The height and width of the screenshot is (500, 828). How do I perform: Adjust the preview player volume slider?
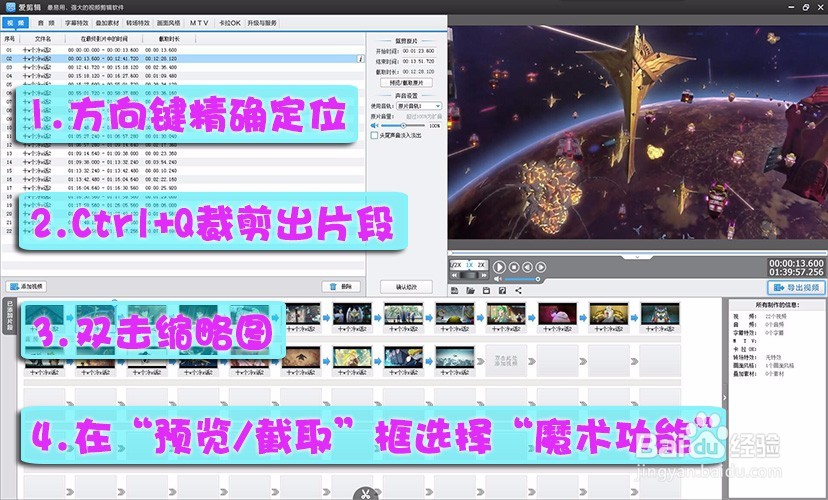(x=521, y=279)
